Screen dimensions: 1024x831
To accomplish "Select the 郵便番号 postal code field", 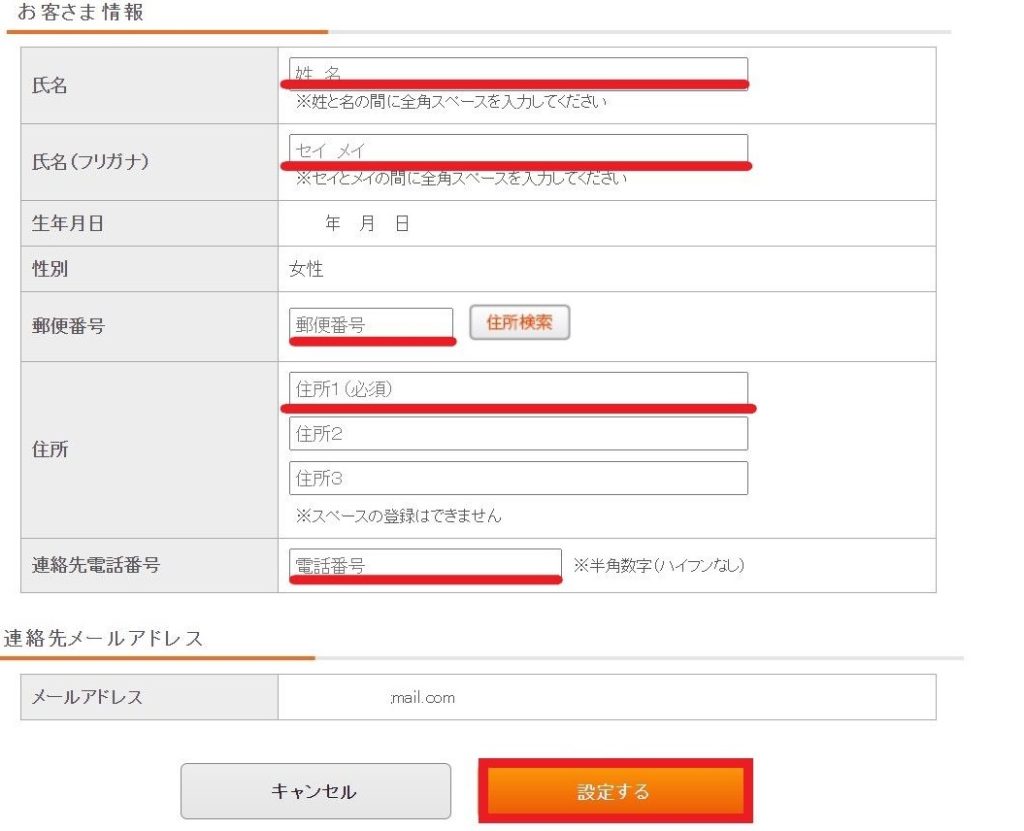I will (x=372, y=321).
